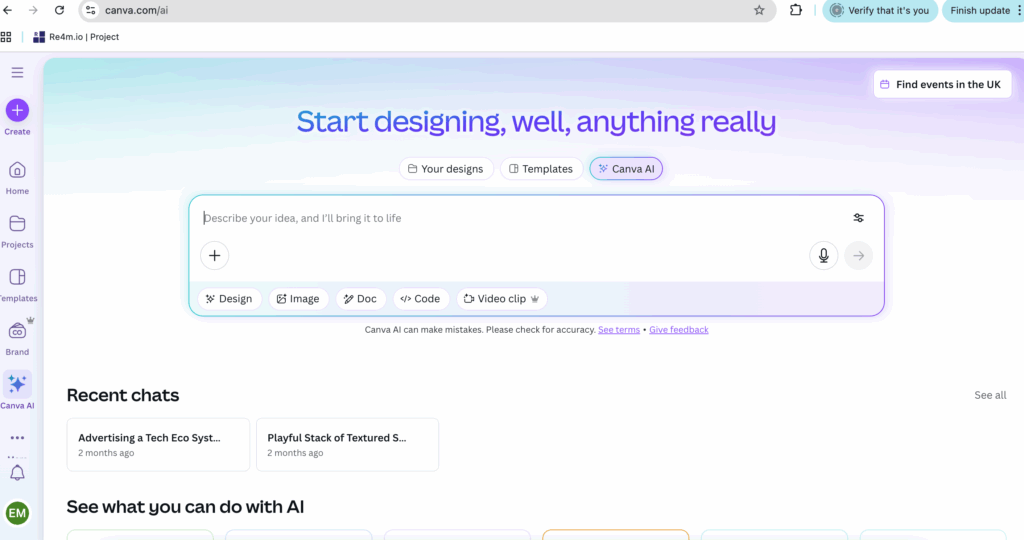Open the EM account avatar menu

click(x=17, y=513)
